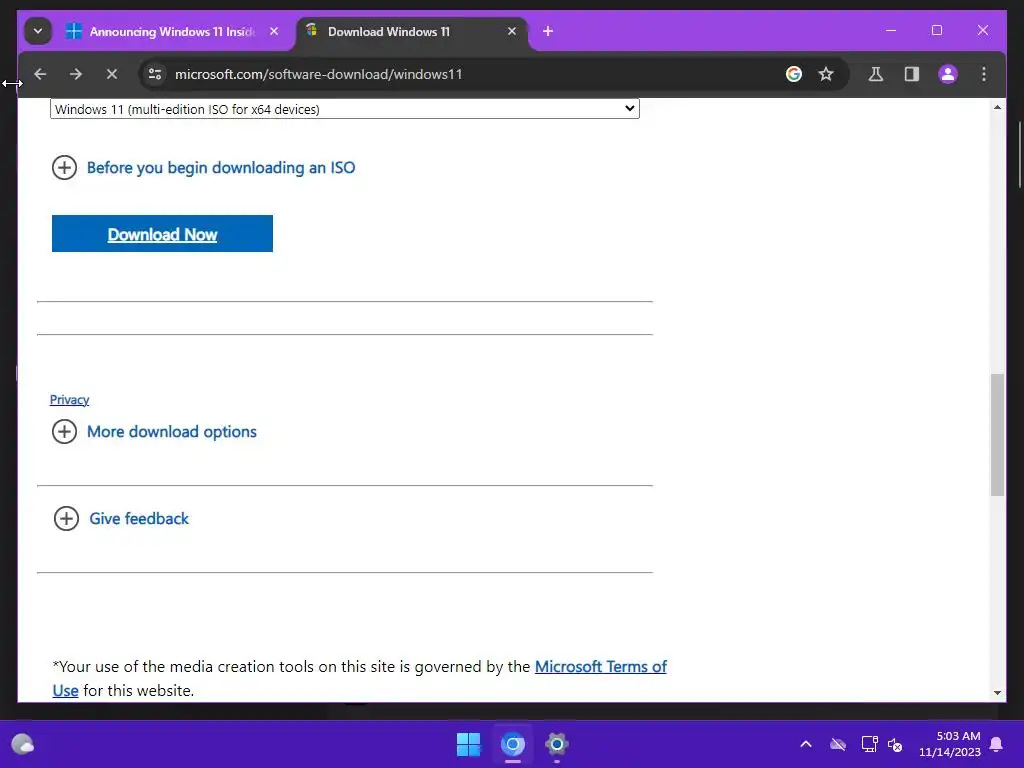This screenshot has height=768, width=1024.
Task: Open a new tab with plus button
Action: 548,31
